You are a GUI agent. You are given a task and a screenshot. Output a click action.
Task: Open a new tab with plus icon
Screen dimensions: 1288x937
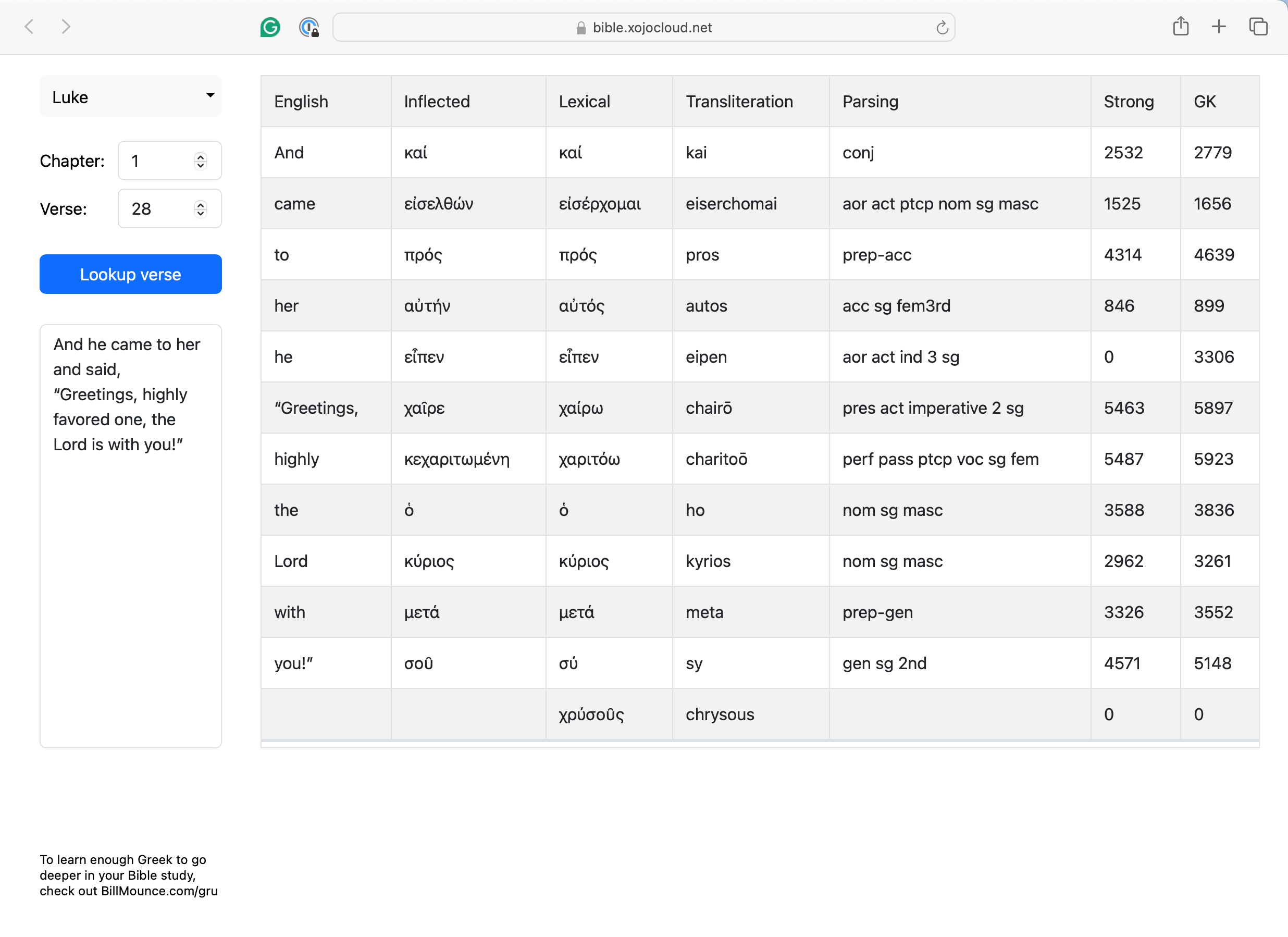[x=1219, y=27]
